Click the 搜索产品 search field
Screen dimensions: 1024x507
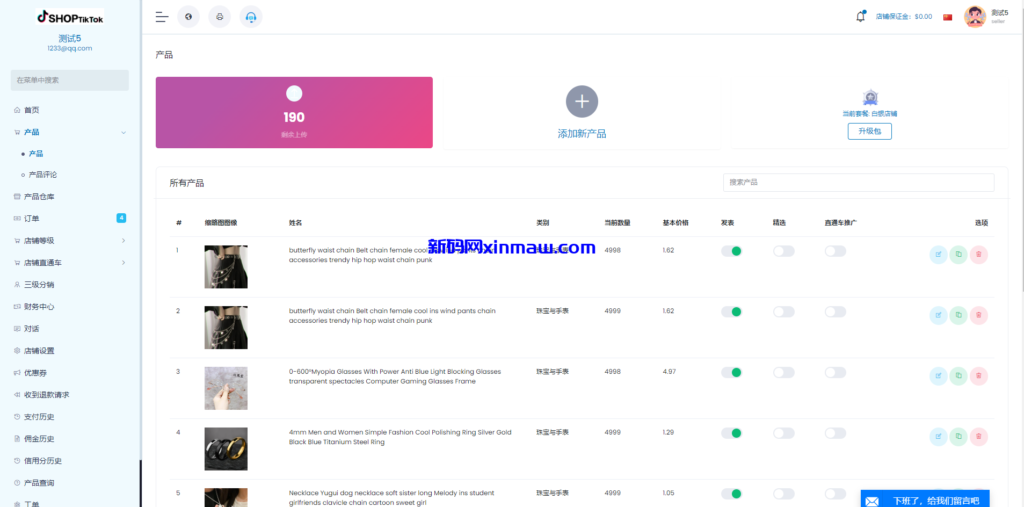(858, 183)
